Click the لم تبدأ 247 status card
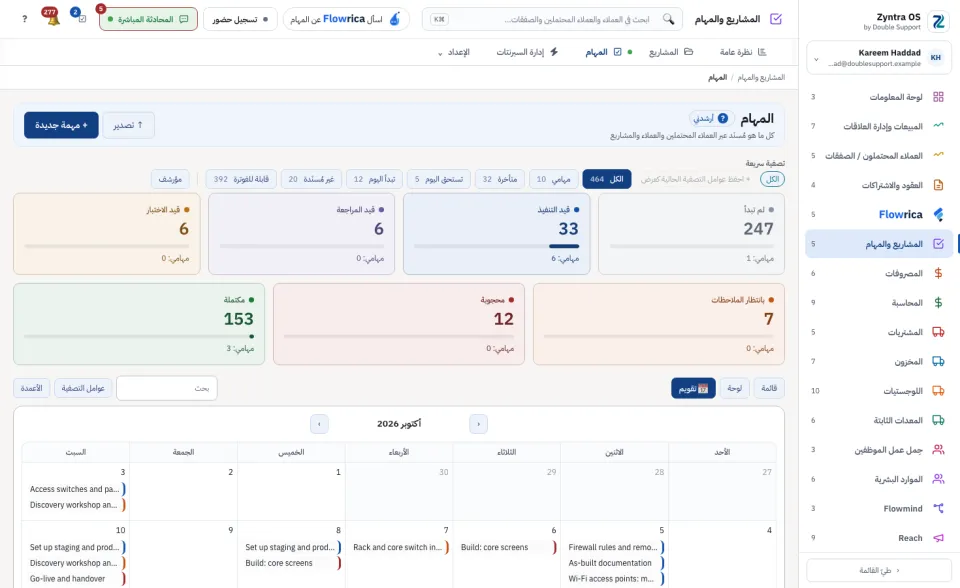 tap(691, 234)
